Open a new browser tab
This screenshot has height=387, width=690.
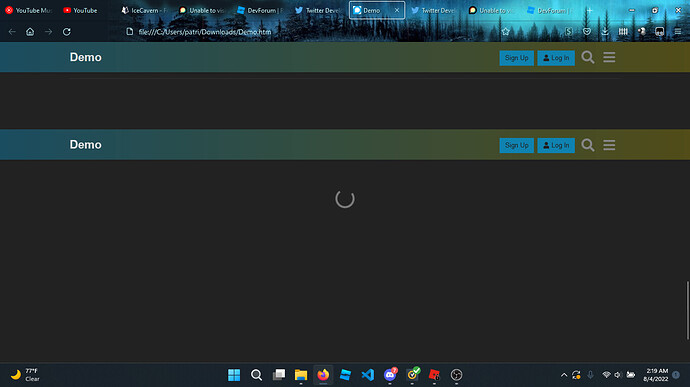(x=590, y=10)
